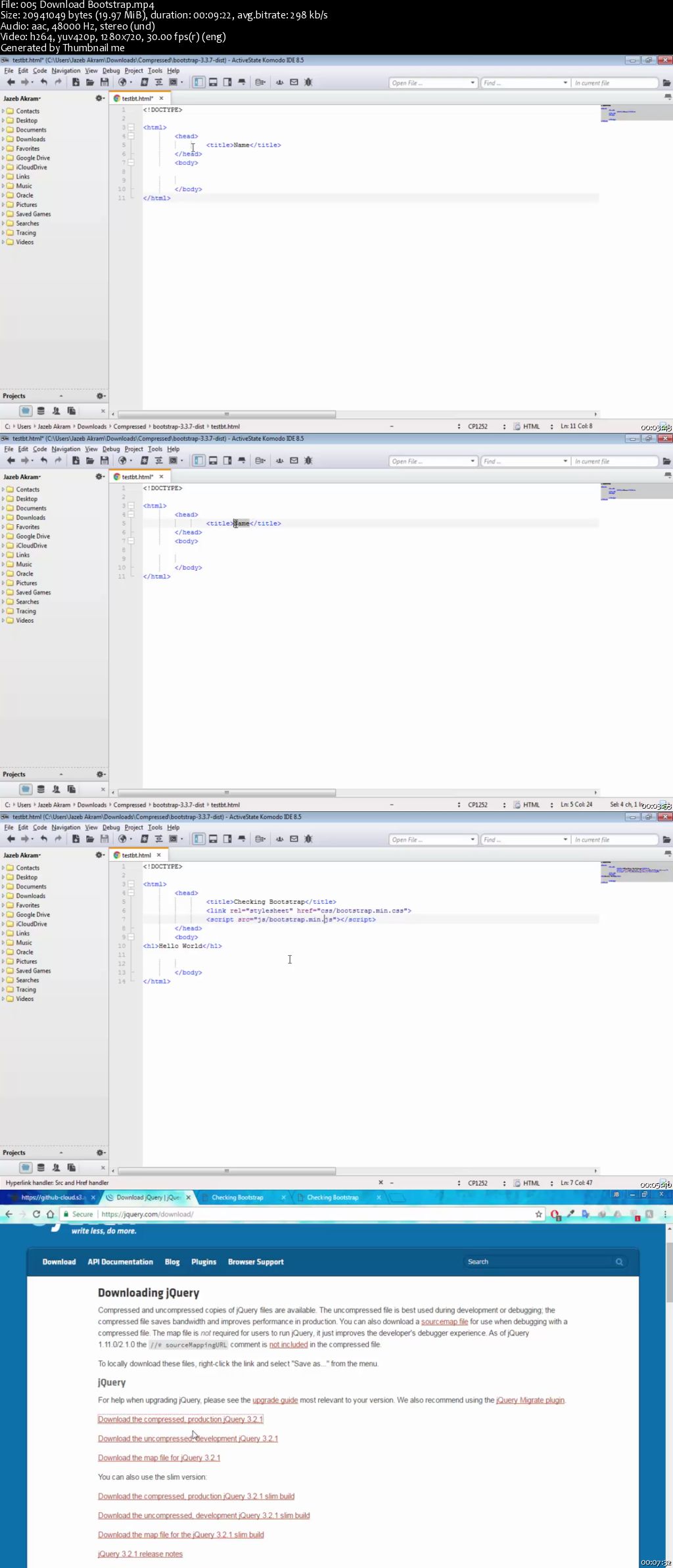Viewport: 673px width, 1568px height.
Task: Toggle bottom pane button in third Komodo frame
Action: (213, 839)
